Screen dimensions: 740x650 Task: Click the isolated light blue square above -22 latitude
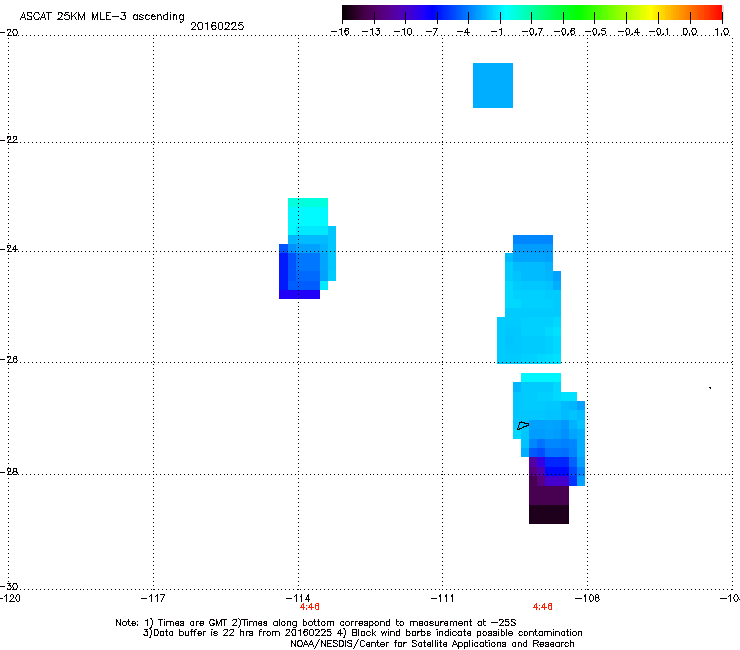pos(493,85)
